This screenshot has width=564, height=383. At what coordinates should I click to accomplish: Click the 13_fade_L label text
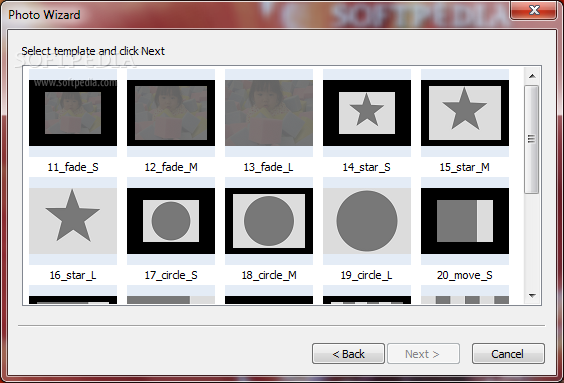click(x=268, y=167)
